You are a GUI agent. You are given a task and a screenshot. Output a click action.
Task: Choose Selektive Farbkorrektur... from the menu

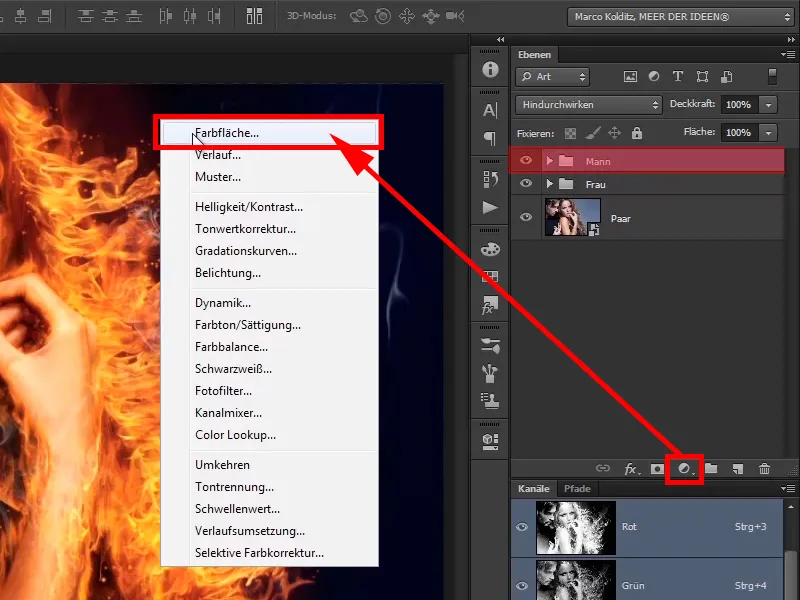point(269,553)
